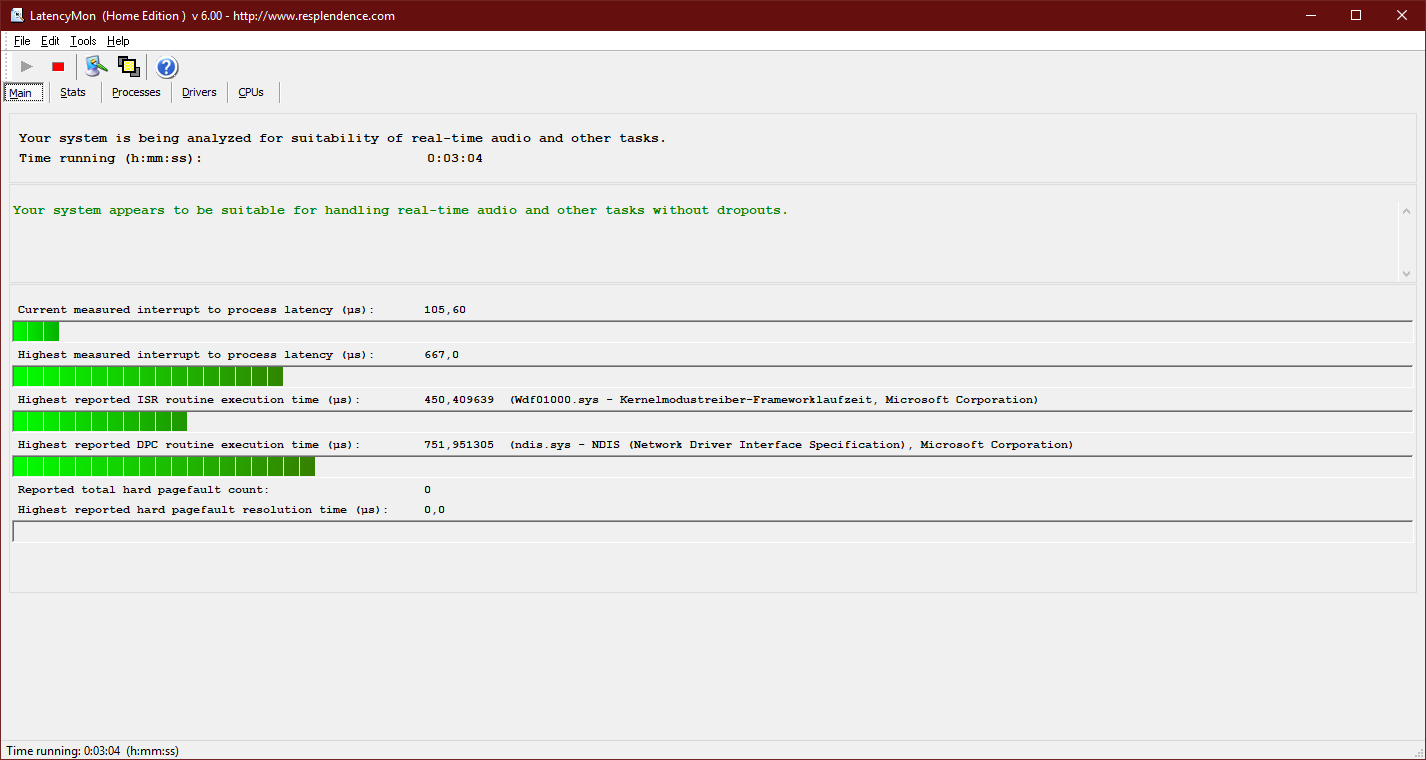The image size is (1426, 760).
Task: Switch to the CPUs tab
Action: tap(251, 92)
